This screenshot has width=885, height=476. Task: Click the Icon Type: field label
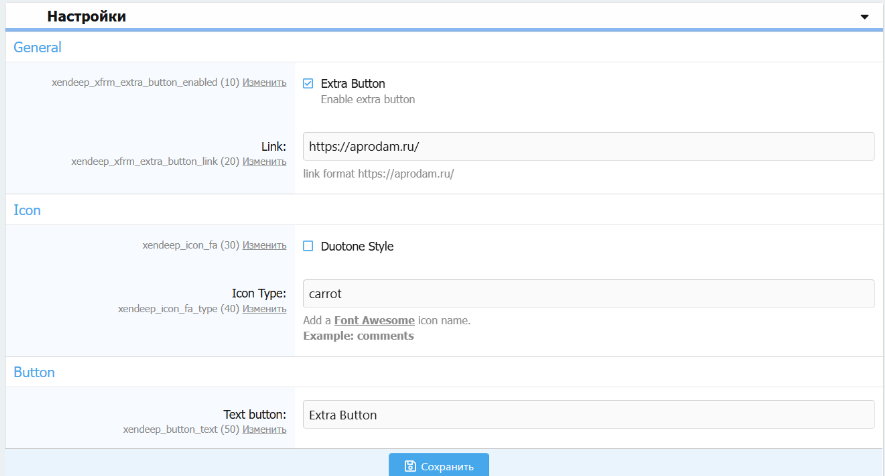pyautogui.click(x=259, y=294)
